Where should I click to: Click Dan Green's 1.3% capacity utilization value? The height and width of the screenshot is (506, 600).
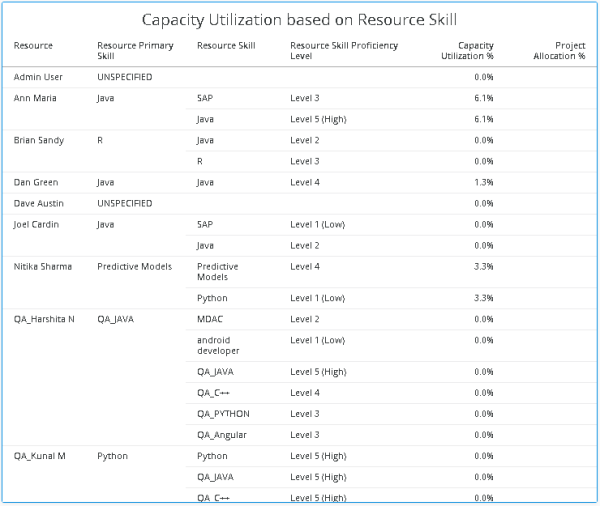(484, 182)
